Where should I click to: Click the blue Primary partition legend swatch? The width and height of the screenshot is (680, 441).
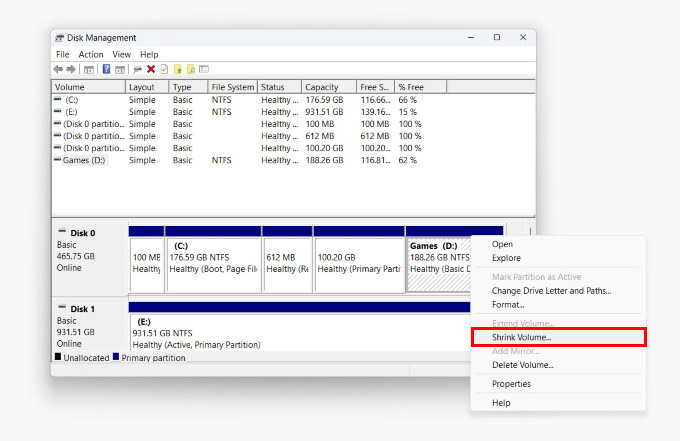tap(116, 357)
